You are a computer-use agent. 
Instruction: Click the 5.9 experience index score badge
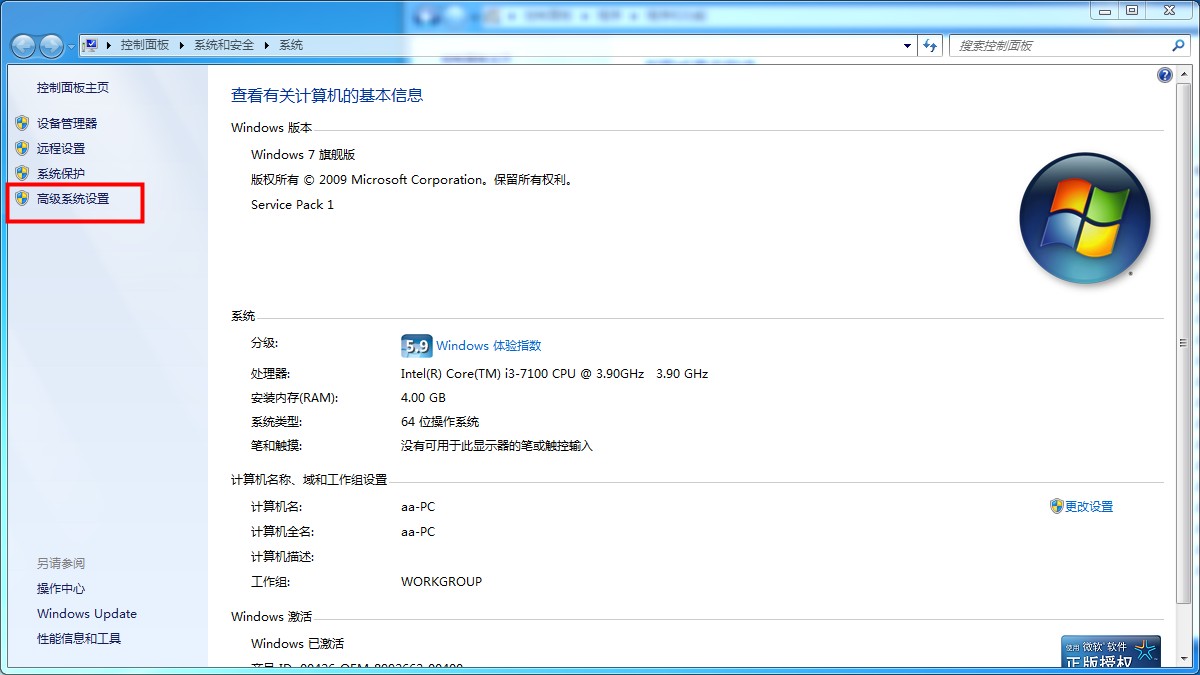tap(416, 346)
